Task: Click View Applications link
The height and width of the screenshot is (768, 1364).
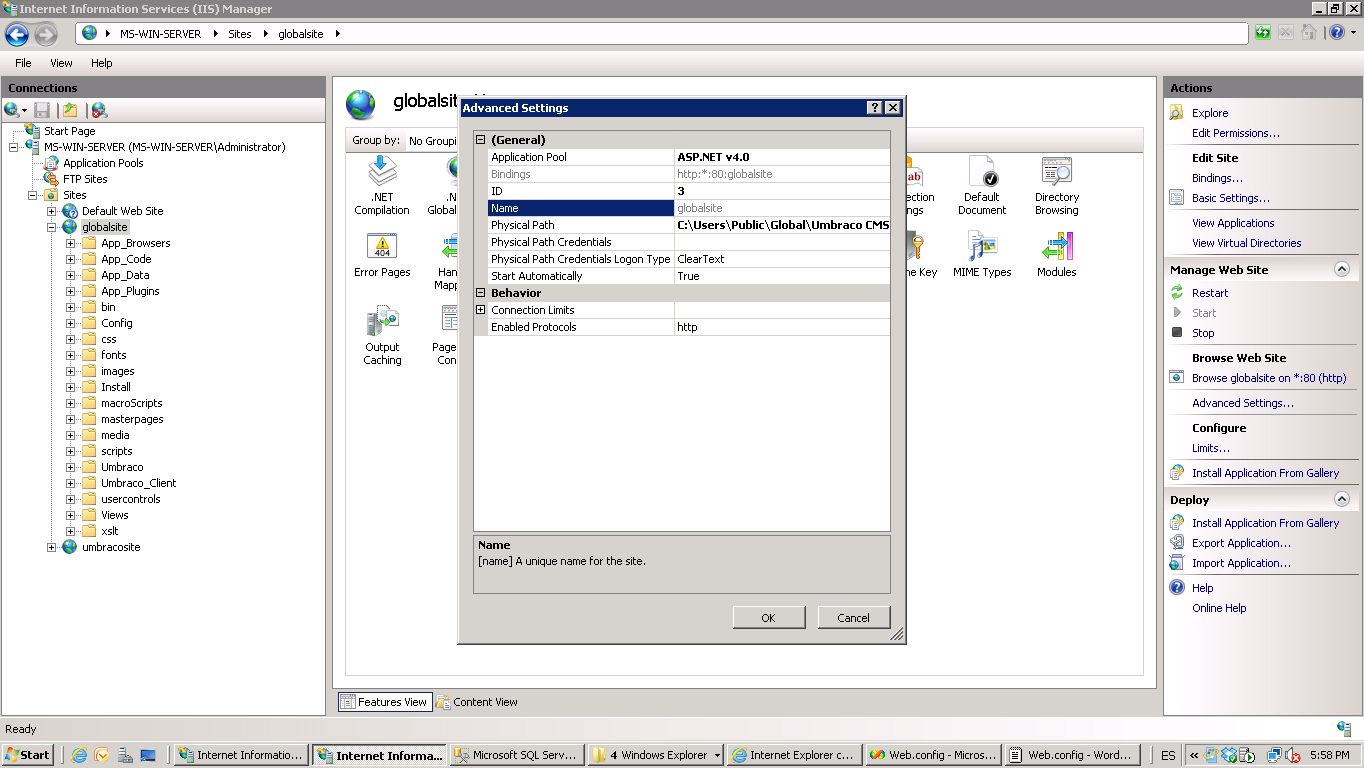Action: coord(1233,223)
